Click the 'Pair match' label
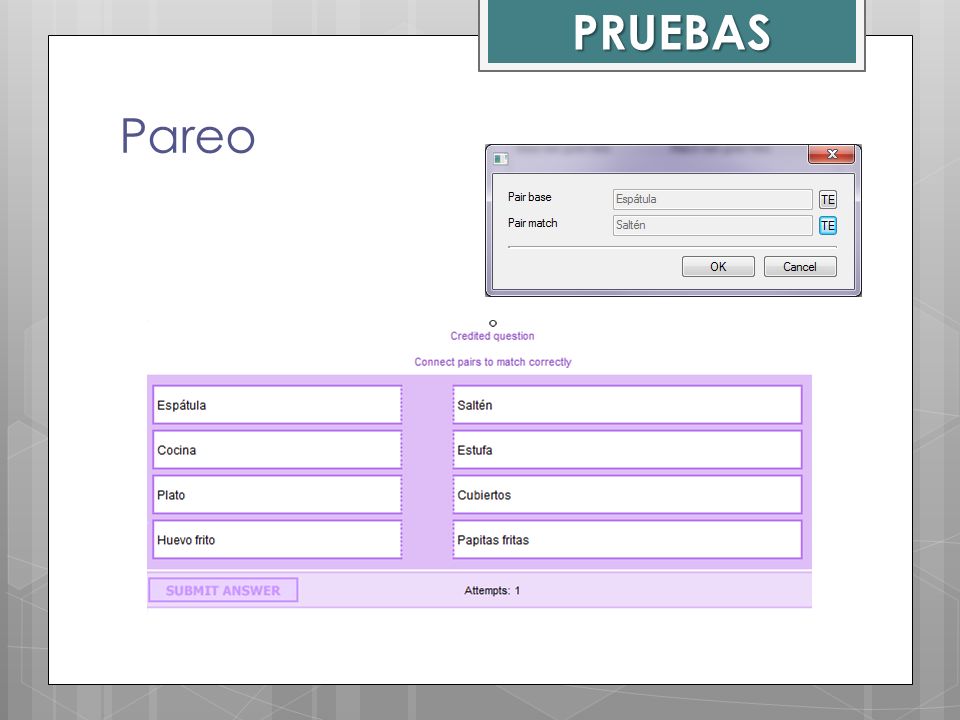Viewport: 960px width, 720px height. (533, 223)
